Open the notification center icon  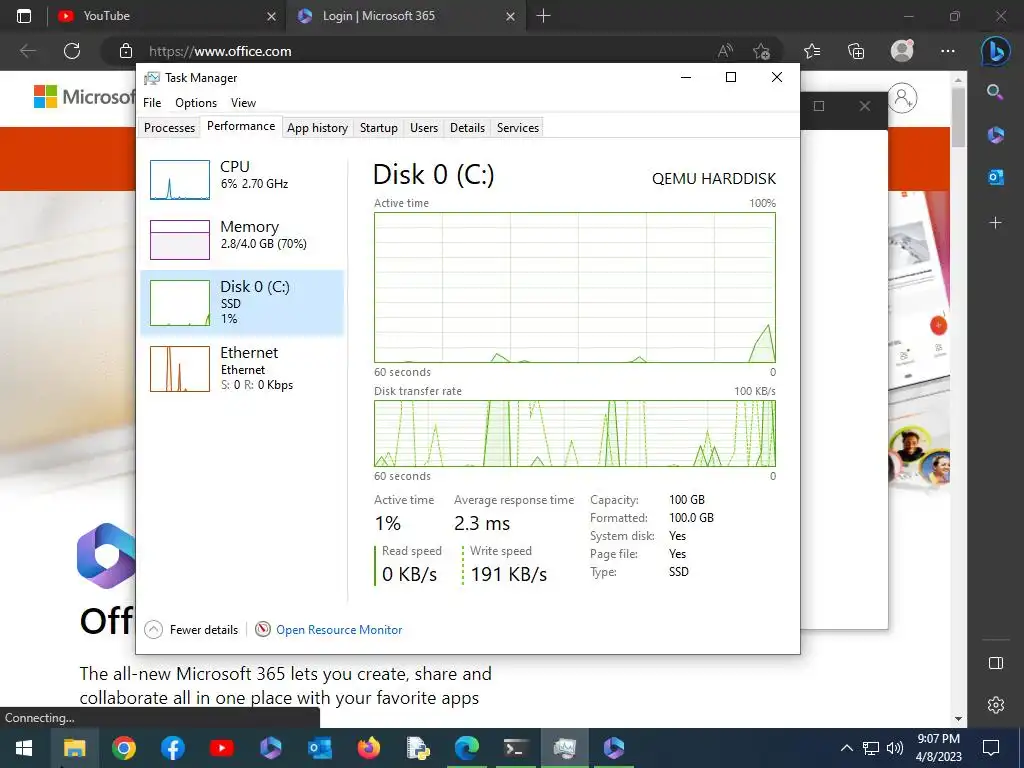pyautogui.click(x=991, y=748)
